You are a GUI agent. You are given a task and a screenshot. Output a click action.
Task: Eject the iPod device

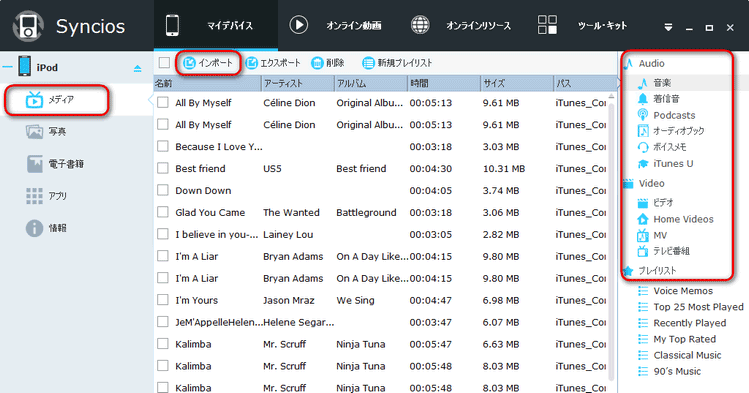[x=138, y=68]
